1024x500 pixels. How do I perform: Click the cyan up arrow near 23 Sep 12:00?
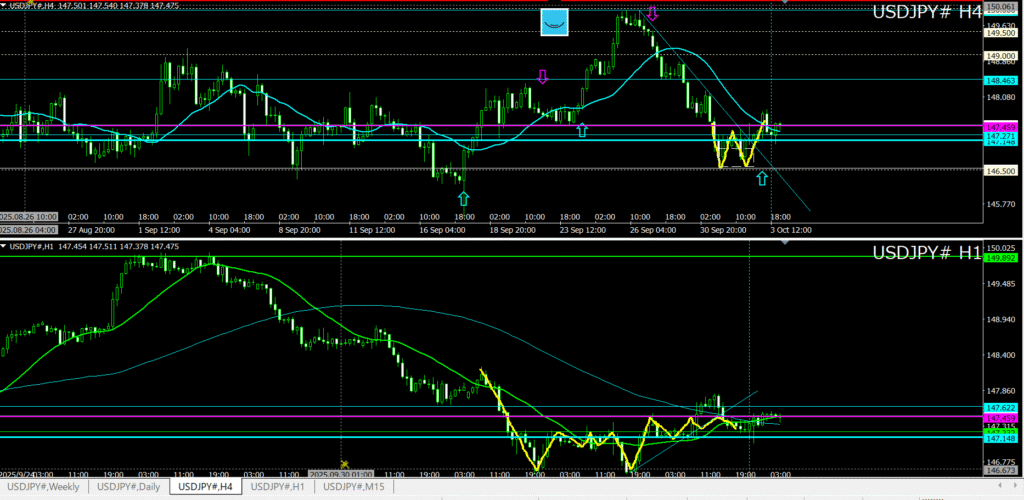pyautogui.click(x=582, y=130)
